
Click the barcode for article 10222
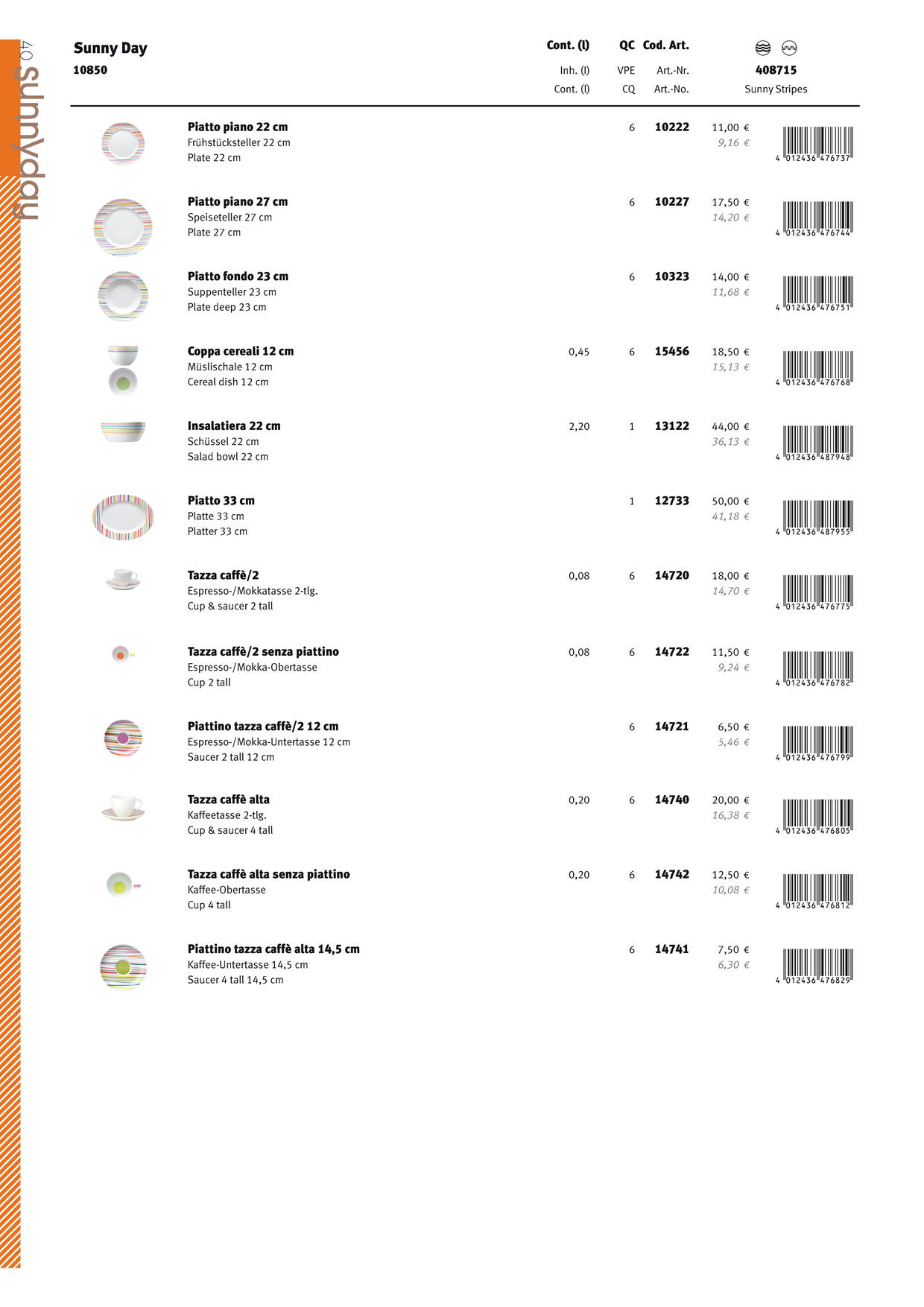(817, 144)
